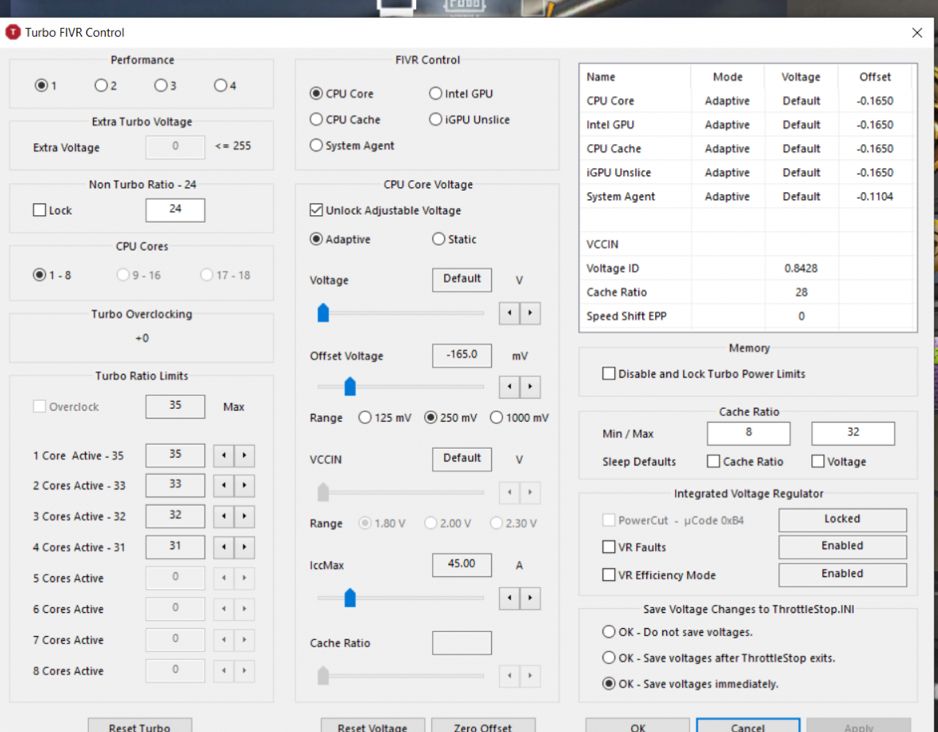The height and width of the screenshot is (732, 938).
Task: Set offset range to 1000 mV
Action: (496, 417)
